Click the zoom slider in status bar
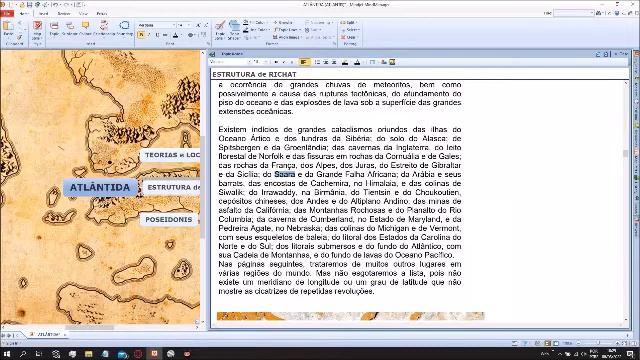640x360 pixels. [x=598, y=343]
